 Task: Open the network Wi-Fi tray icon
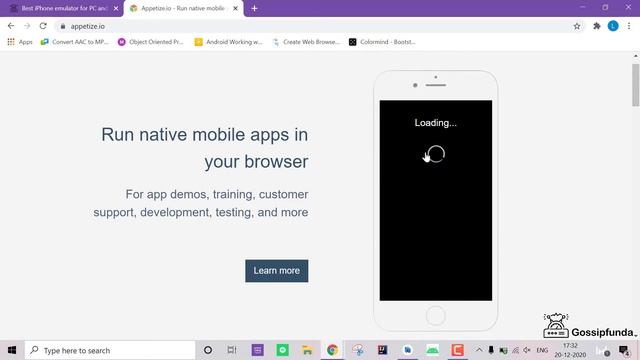point(516,350)
